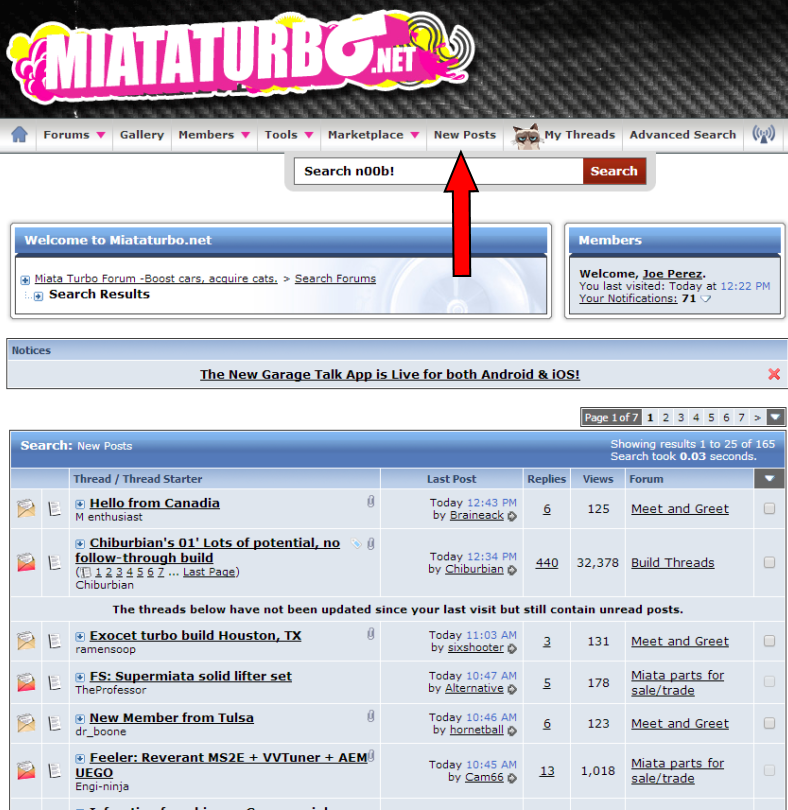The height and width of the screenshot is (810, 788).
Task: Go to last post icon beside sixshooter
Action: 512,648
